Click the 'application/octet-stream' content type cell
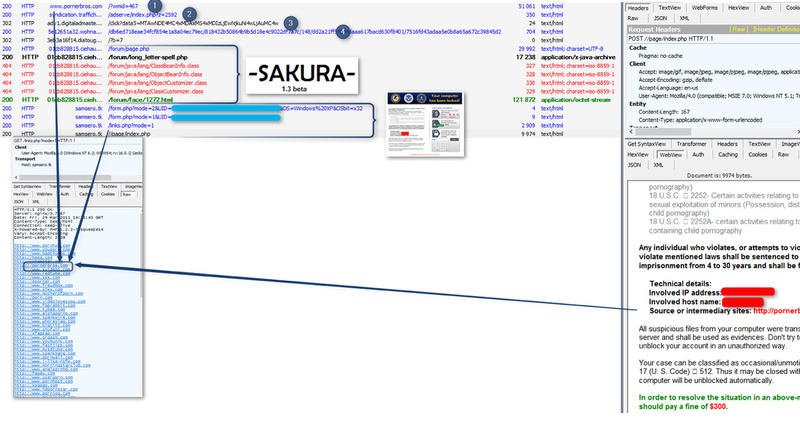Screen dimensions: 800x422 (576, 100)
